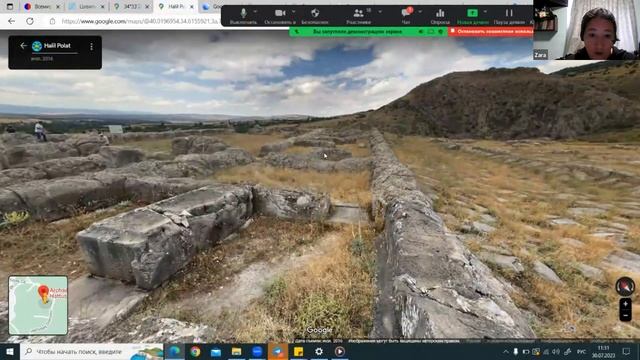Zoom in with the plus button
Screen dimensions: 640x360
pyautogui.click(x=625, y=304)
